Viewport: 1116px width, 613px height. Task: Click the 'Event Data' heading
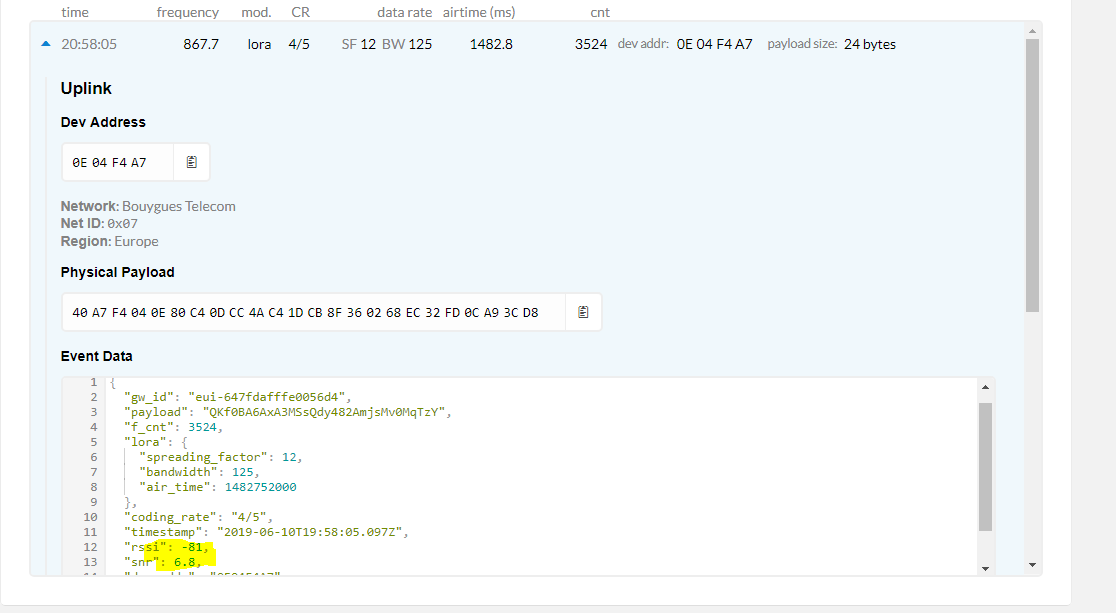pyautogui.click(x=96, y=356)
